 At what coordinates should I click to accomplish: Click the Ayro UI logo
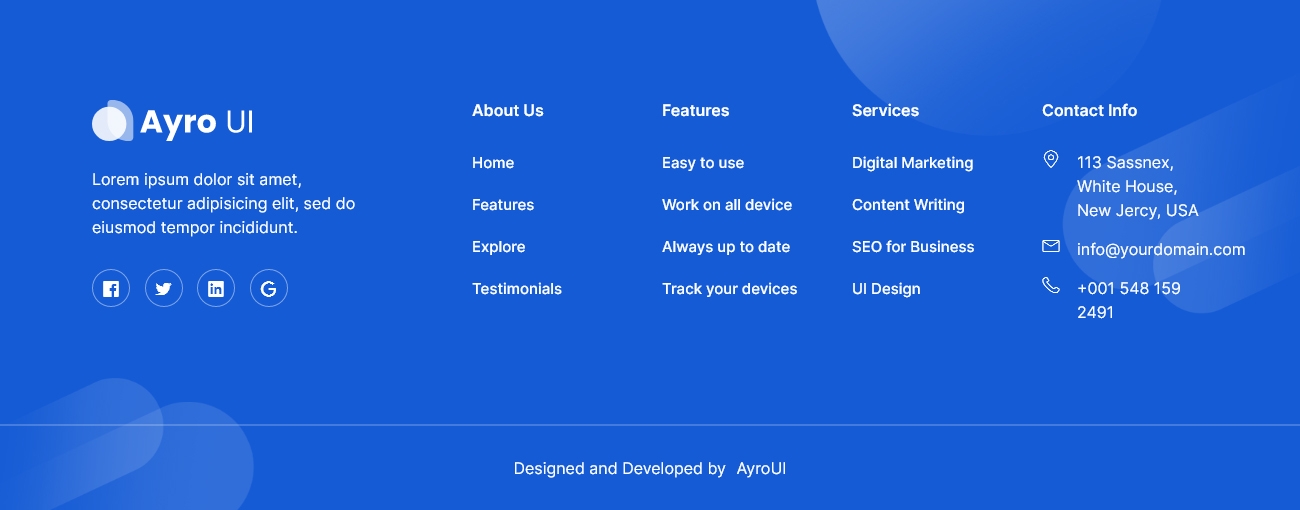(173, 121)
